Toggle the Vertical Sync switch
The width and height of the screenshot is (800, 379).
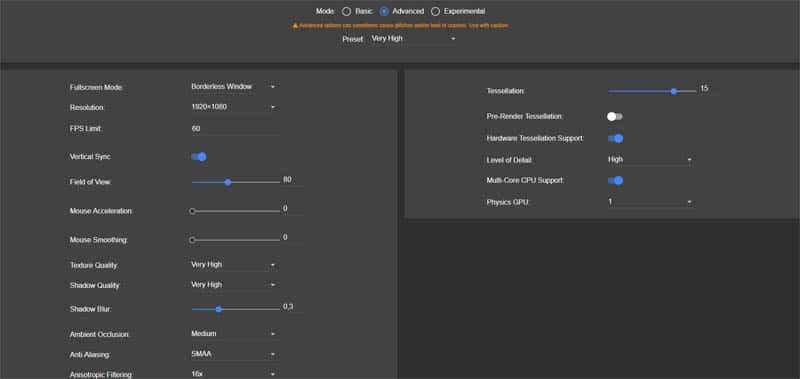pos(199,157)
